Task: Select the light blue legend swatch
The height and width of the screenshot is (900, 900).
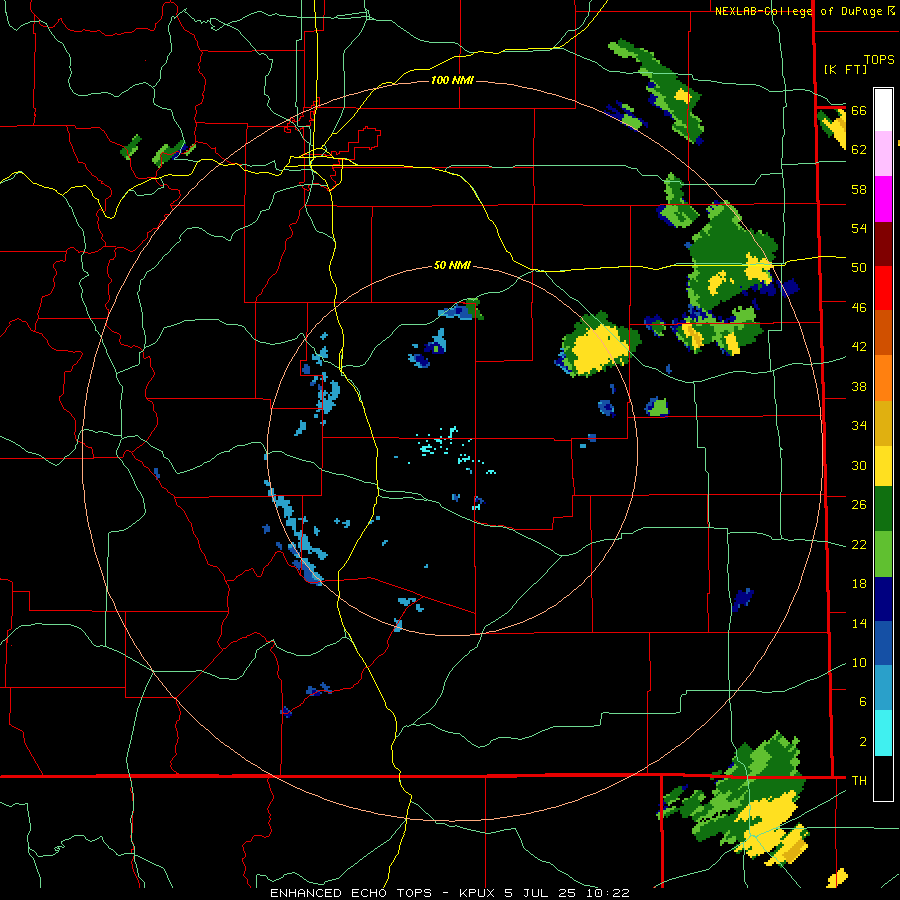Action: tap(883, 688)
